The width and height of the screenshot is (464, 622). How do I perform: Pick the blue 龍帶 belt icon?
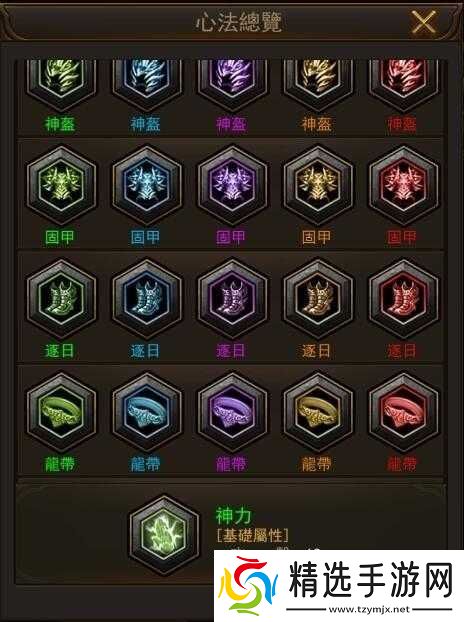pyautogui.click(x=146, y=413)
